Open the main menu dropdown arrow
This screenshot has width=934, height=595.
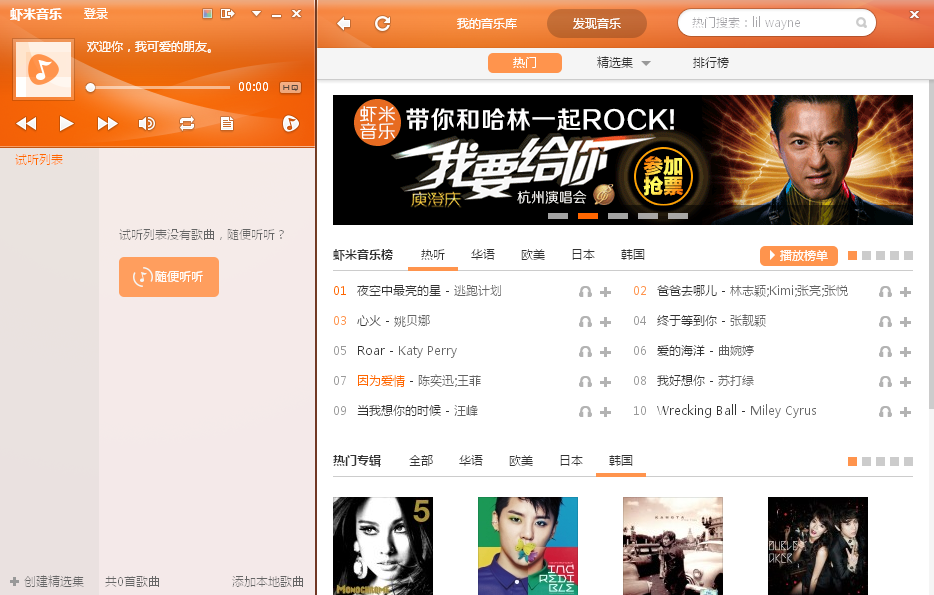click(x=256, y=14)
